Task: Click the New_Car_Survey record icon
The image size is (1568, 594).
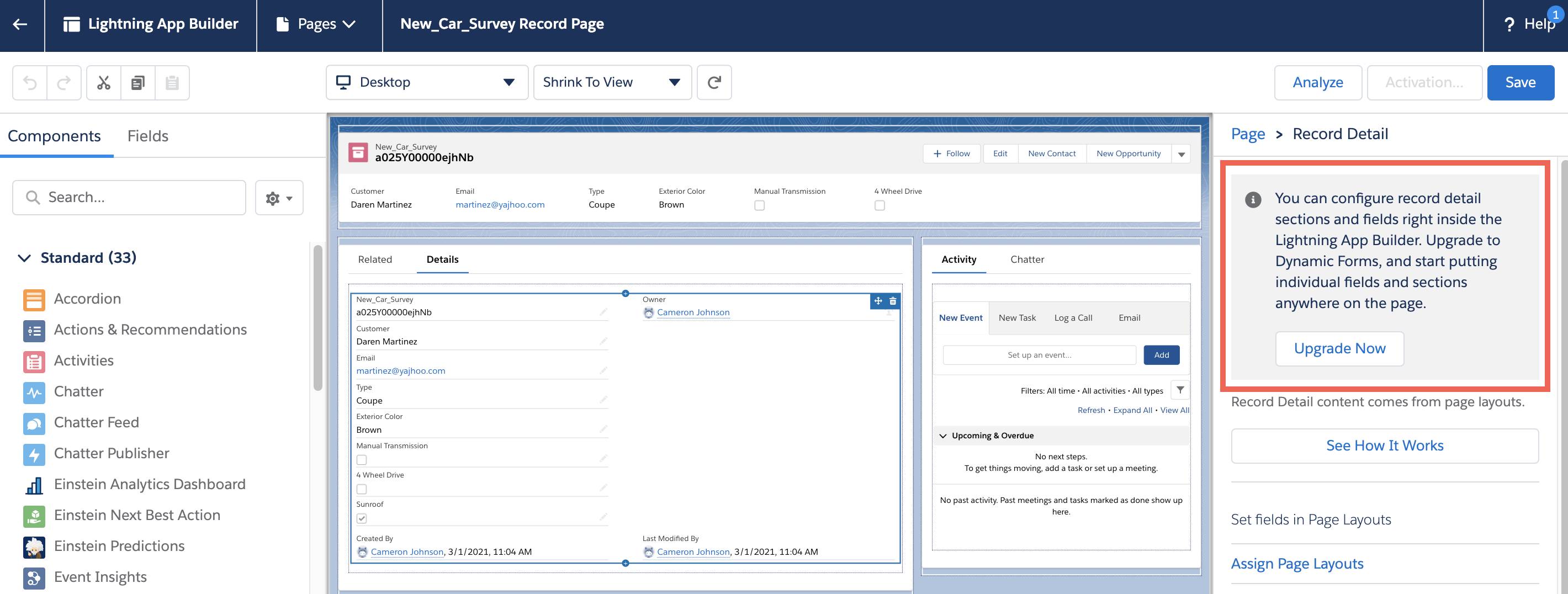Action: coord(358,152)
